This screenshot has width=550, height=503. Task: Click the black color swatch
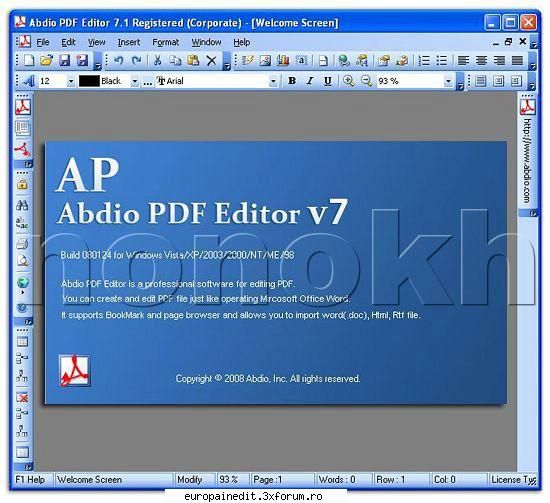89,81
